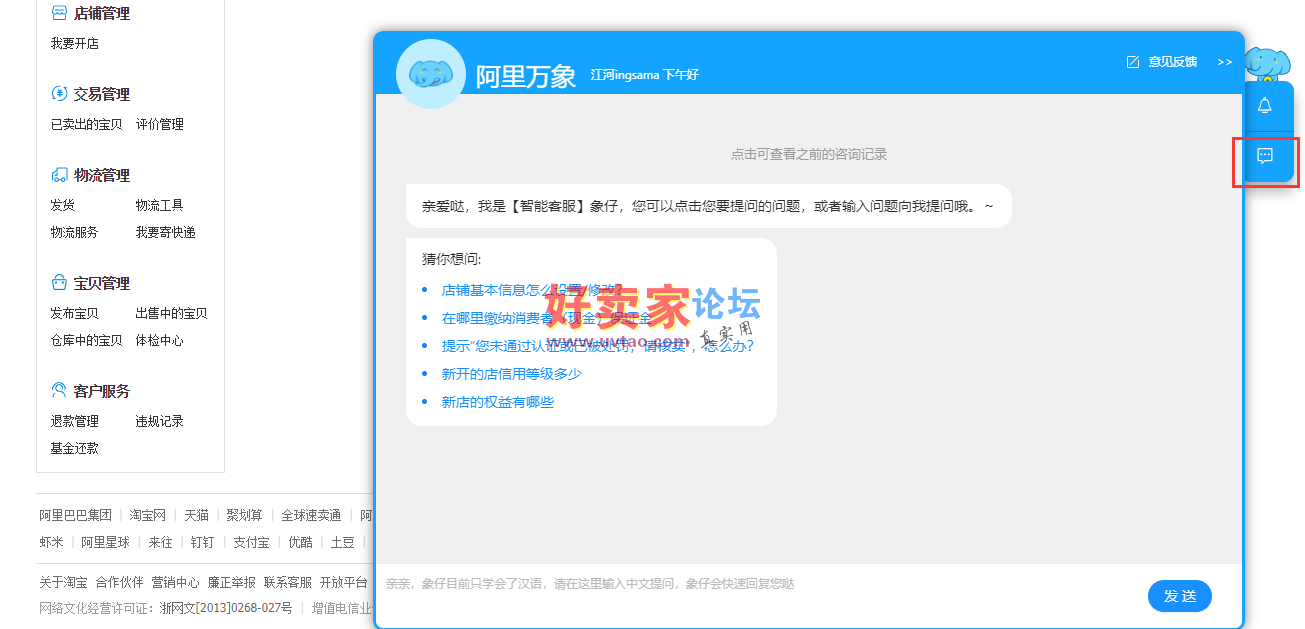This screenshot has height=629, width=1305.
Task: Collapse the chat window with the >> arrow
Action: pyautogui.click(x=1225, y=62)
